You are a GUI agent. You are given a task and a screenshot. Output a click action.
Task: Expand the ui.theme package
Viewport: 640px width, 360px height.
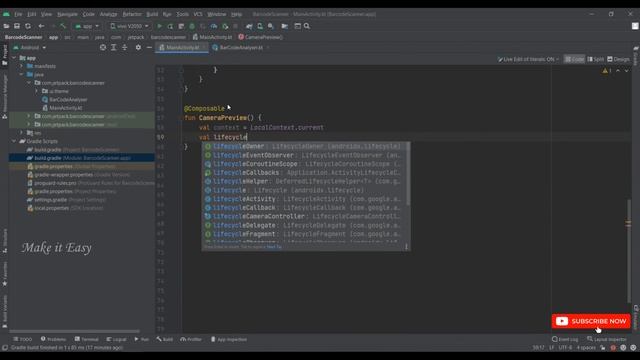tap(36, 91)
